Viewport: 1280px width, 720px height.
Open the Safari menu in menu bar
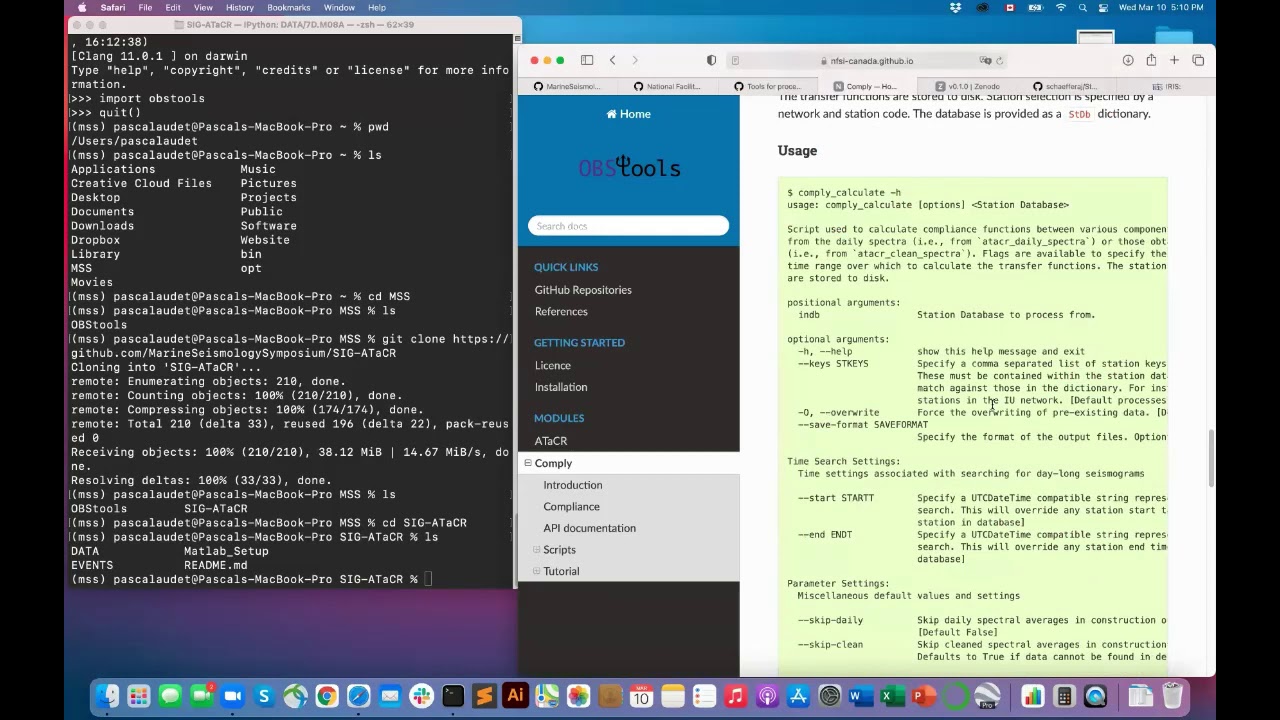point(112,7)
